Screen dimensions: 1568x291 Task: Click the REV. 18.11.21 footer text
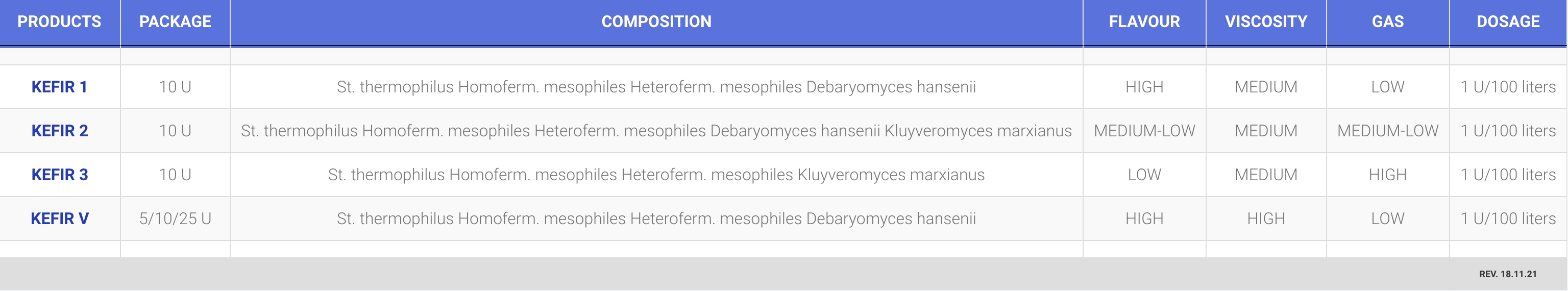pyautogui.click(x=1508, y=275)
